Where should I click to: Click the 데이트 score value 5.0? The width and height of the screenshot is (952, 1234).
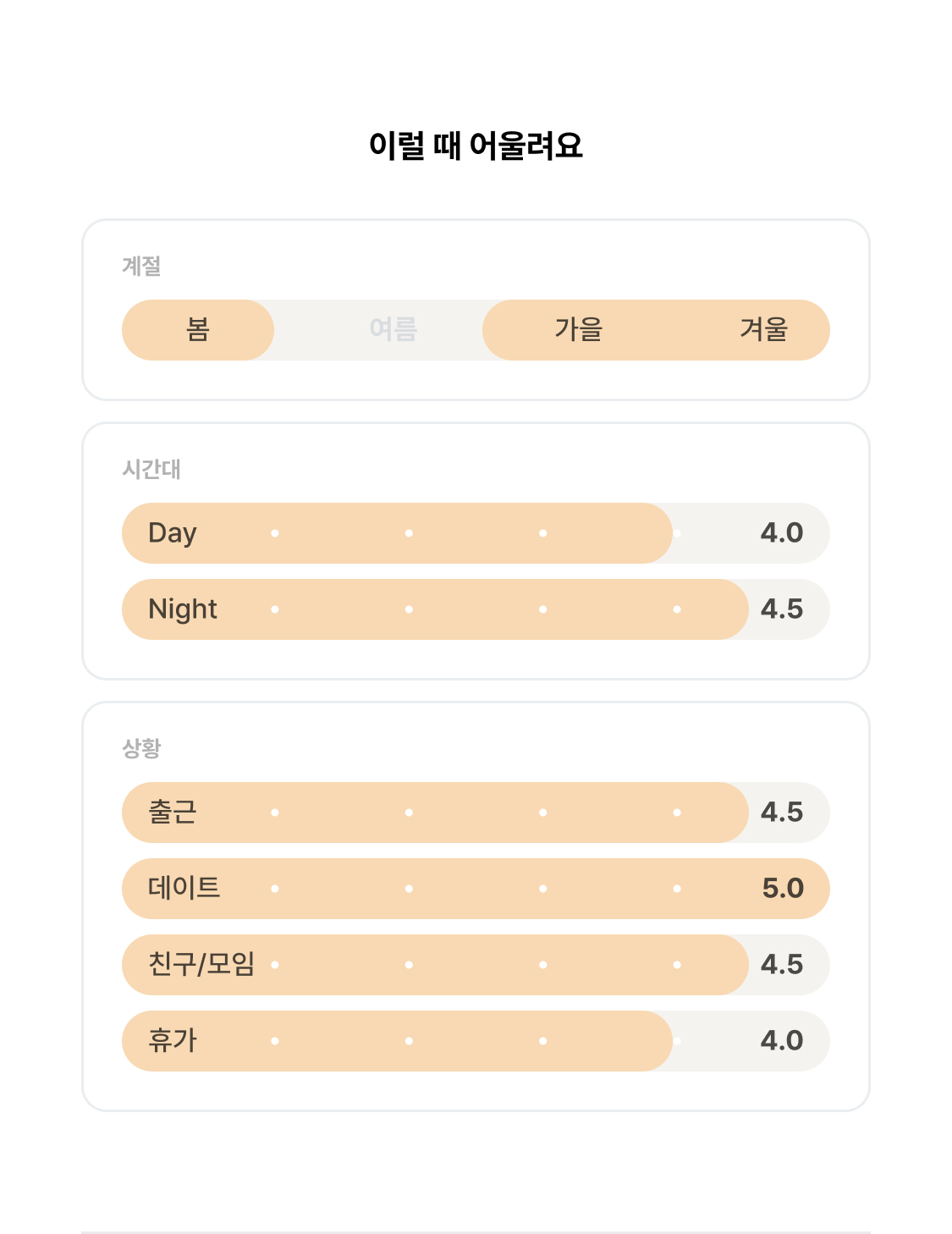pos(783,889)
